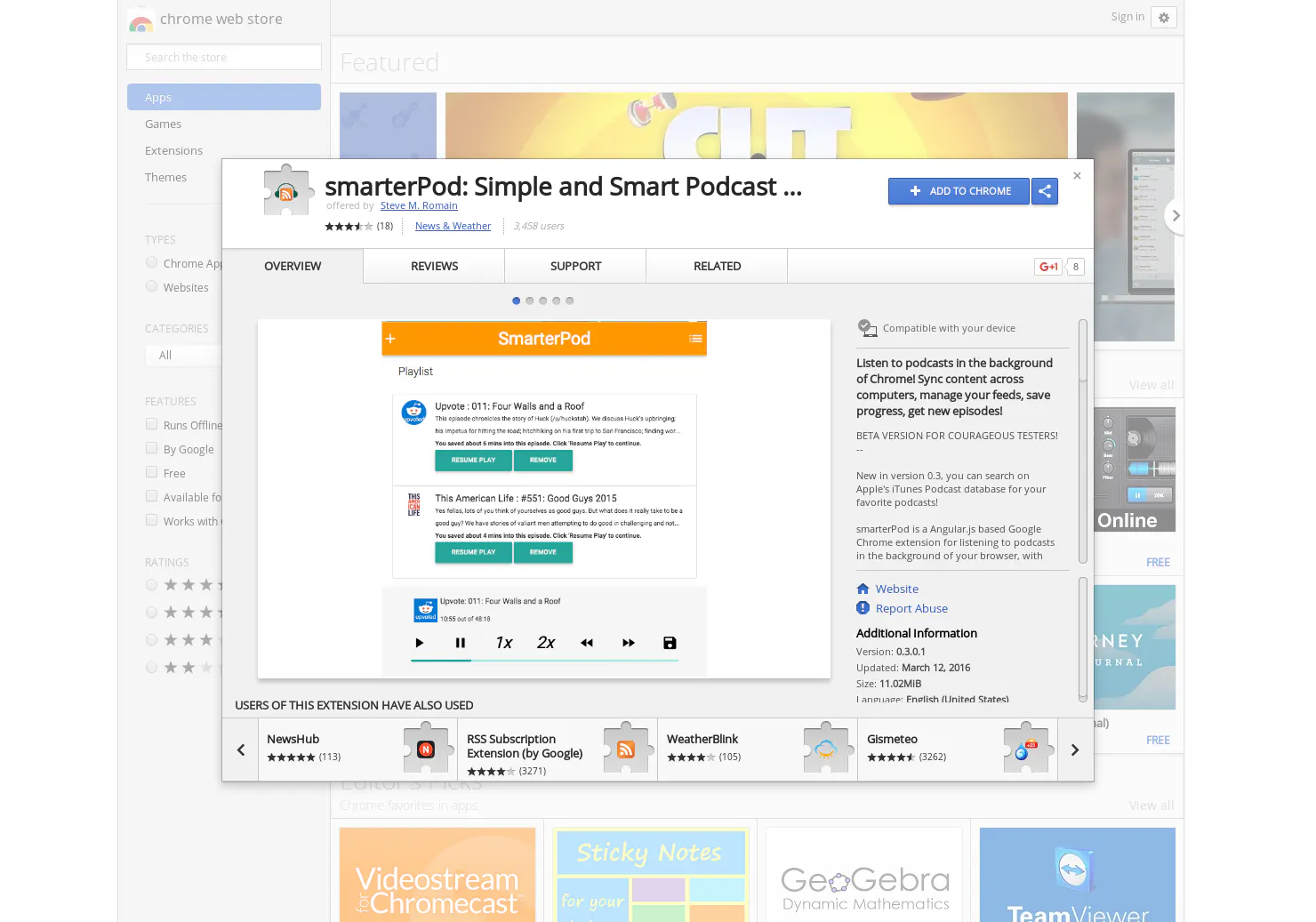
Task: Open the All categories dropdown
Action: 184,355
